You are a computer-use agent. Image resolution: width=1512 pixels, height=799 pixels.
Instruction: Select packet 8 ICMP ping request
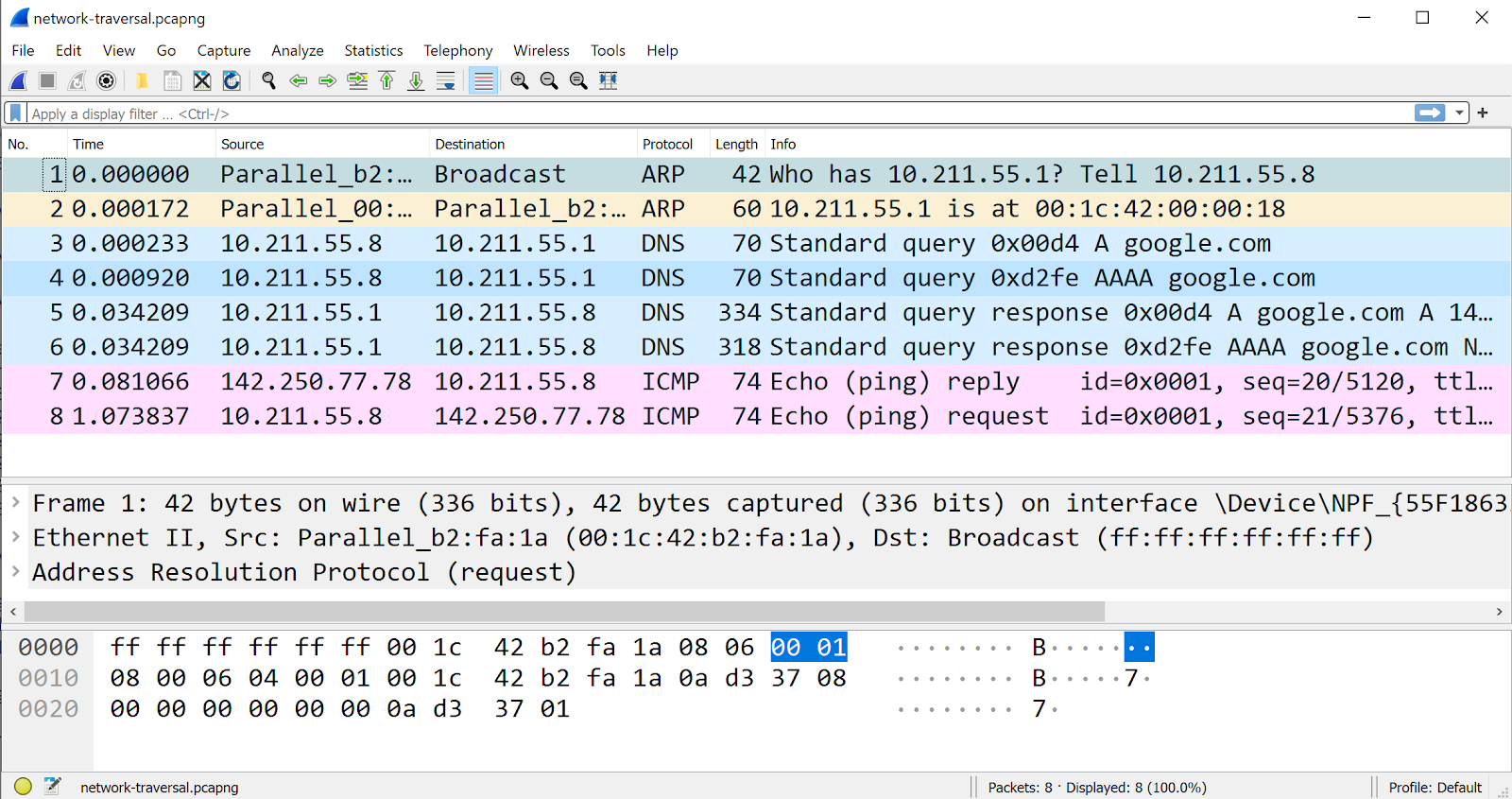(x=756, y=416)
